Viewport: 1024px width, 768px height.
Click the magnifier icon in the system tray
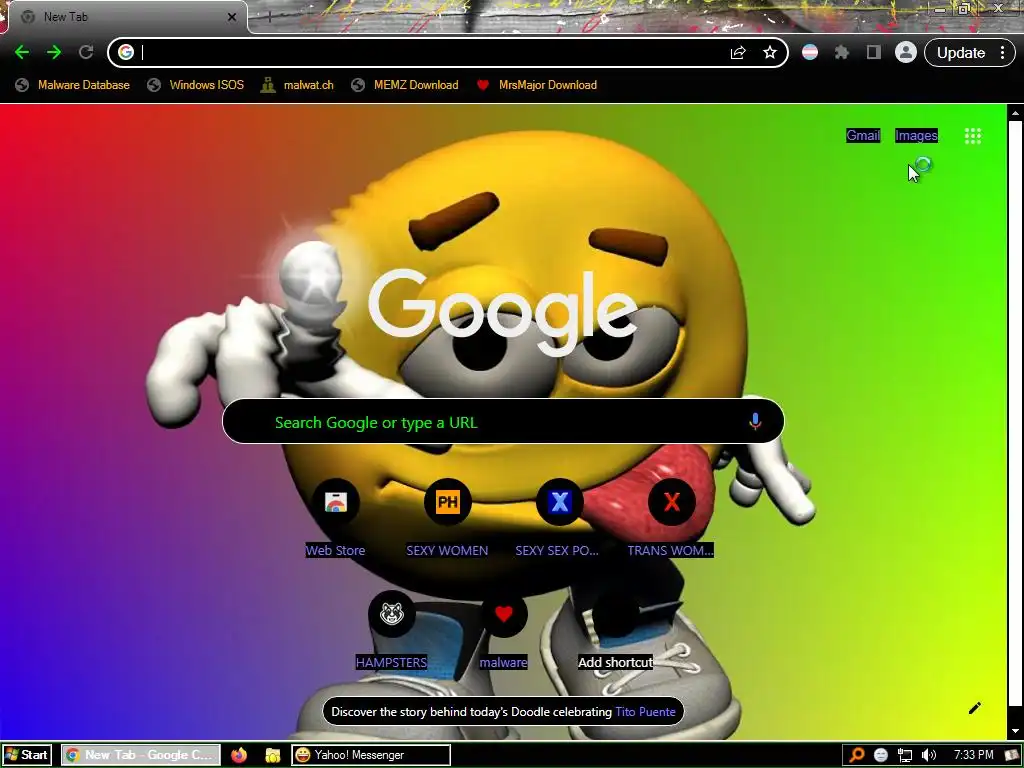coord(856,755)
